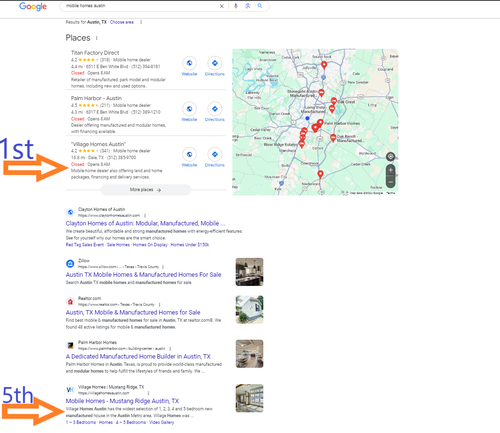Viewport: 500px width, 433px height.
Task: Click the Village Homes VH favicon icon
Action: pos(70,390)
